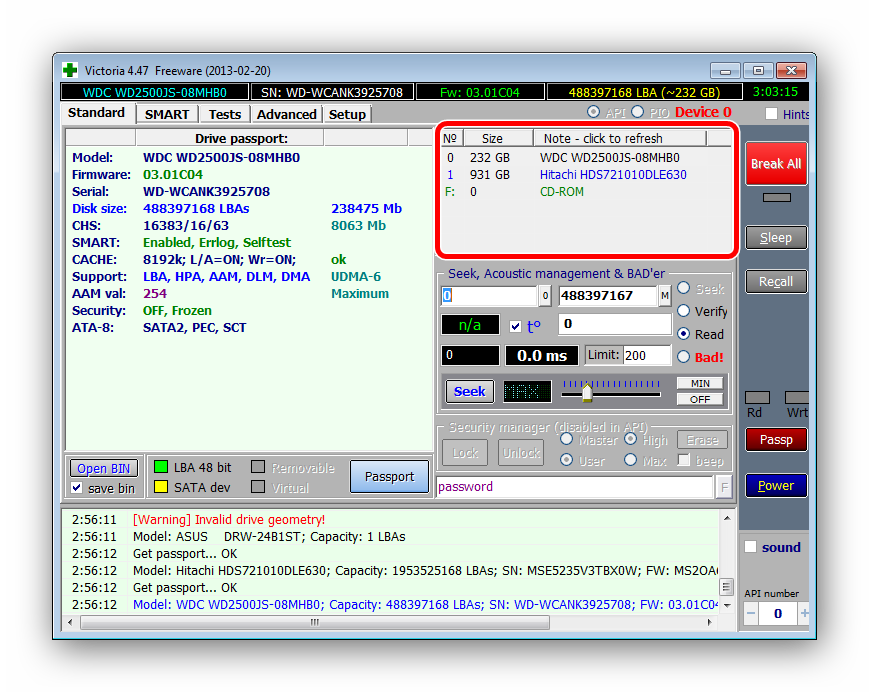Click the blue Power button

(775, 486)
